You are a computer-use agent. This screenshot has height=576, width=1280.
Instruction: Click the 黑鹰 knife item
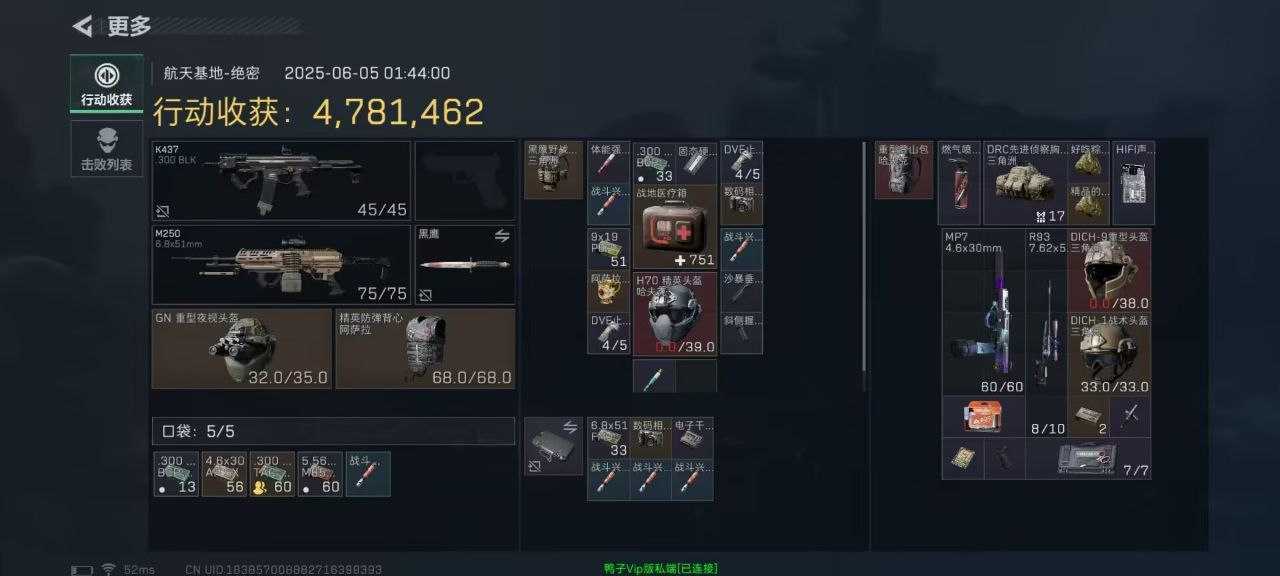pyautogui.click(x=465, y=264)
